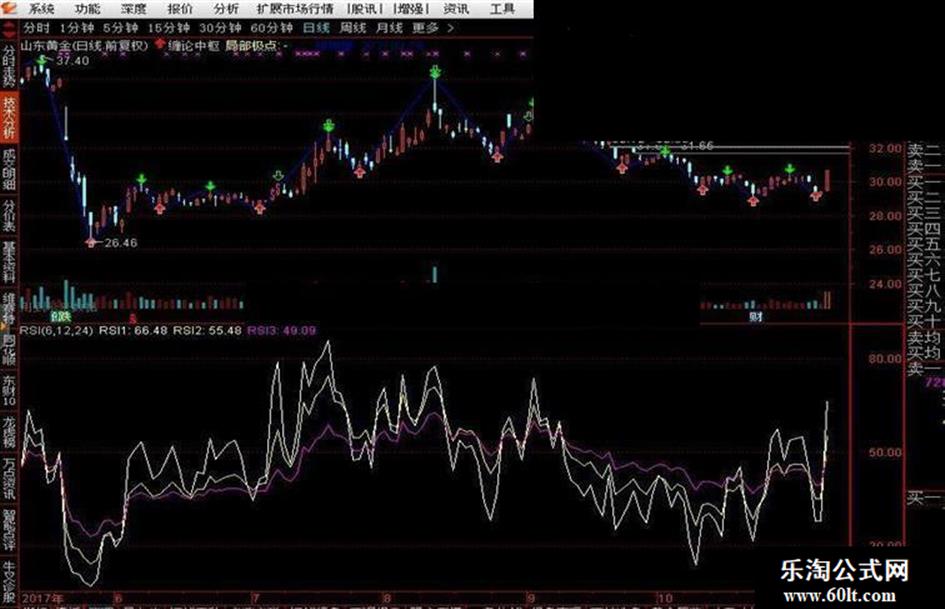The image size is (945, 609).
Task: Click the green down arrow at 37.40 peak
Action: tap(42, 62)
